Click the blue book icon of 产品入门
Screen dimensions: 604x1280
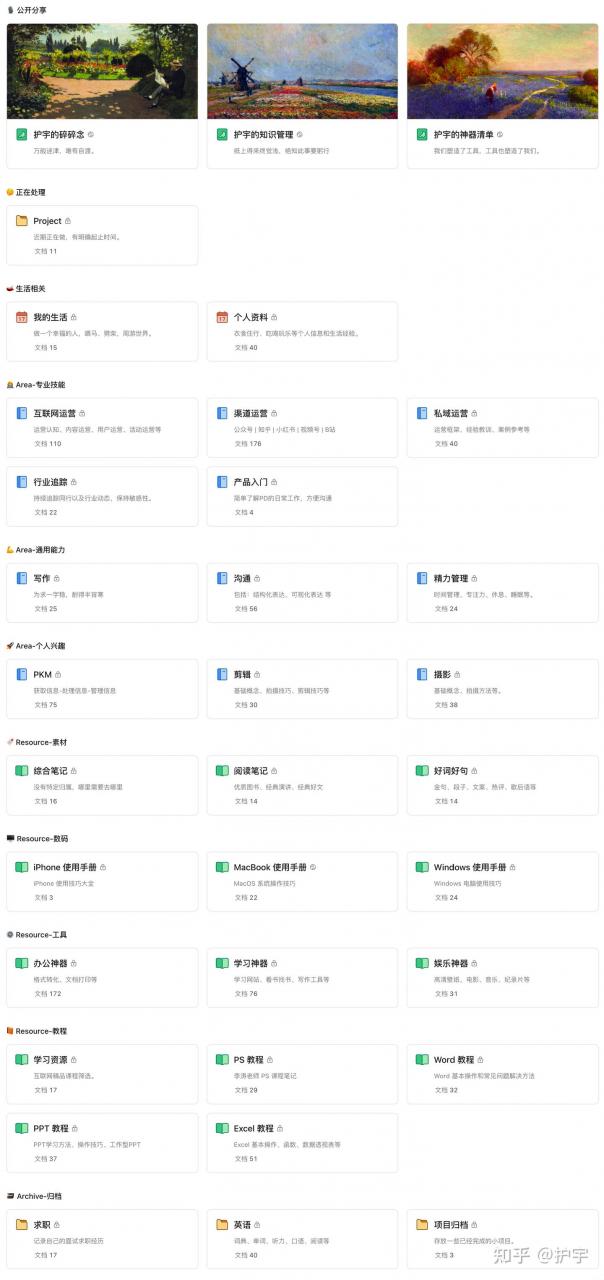[x=222, y=482]
